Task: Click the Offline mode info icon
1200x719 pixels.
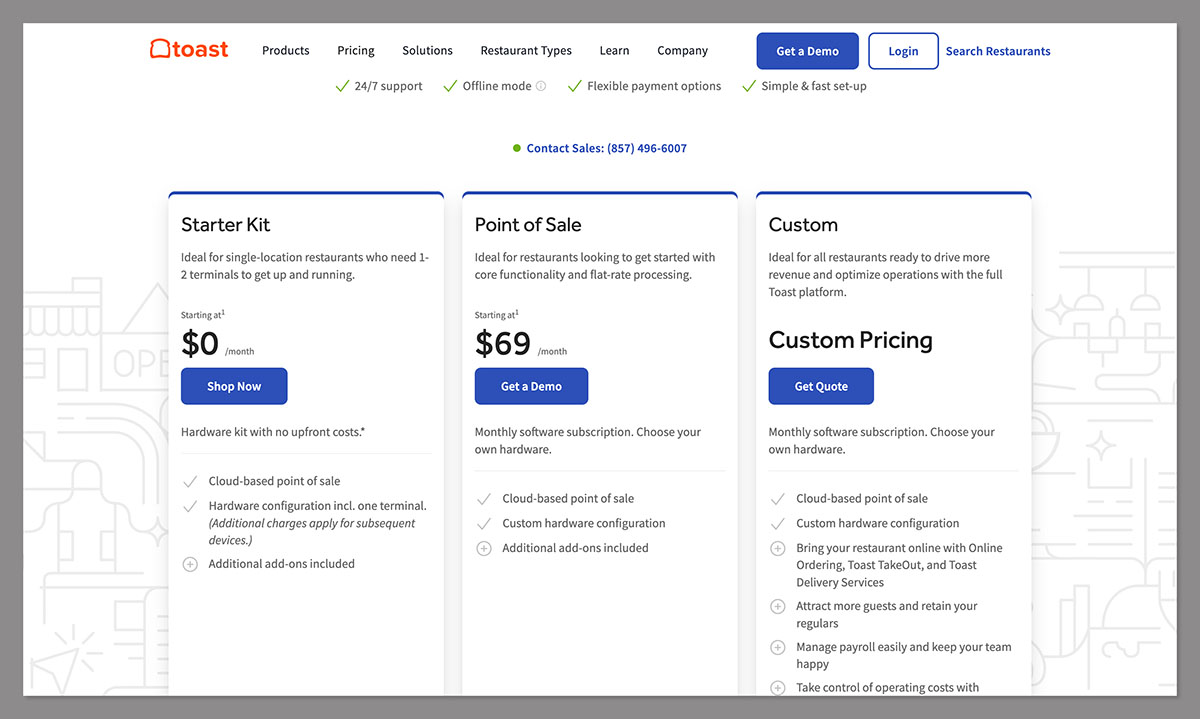Action: (541, 86)
